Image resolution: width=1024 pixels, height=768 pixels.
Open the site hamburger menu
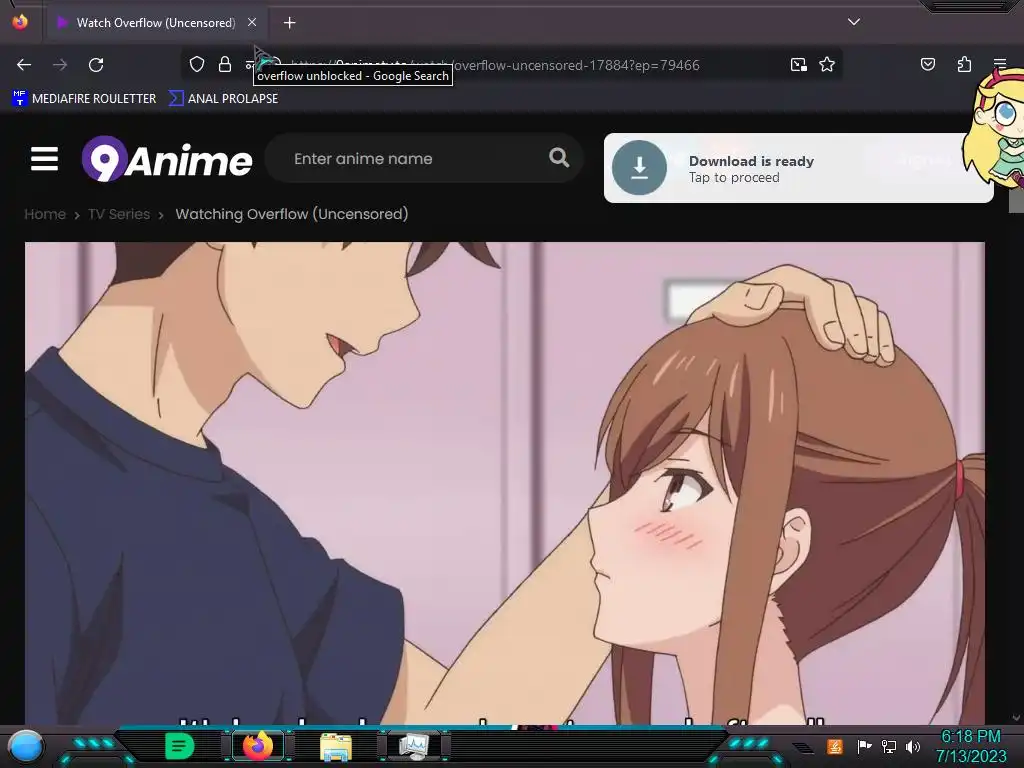point(44,159)
